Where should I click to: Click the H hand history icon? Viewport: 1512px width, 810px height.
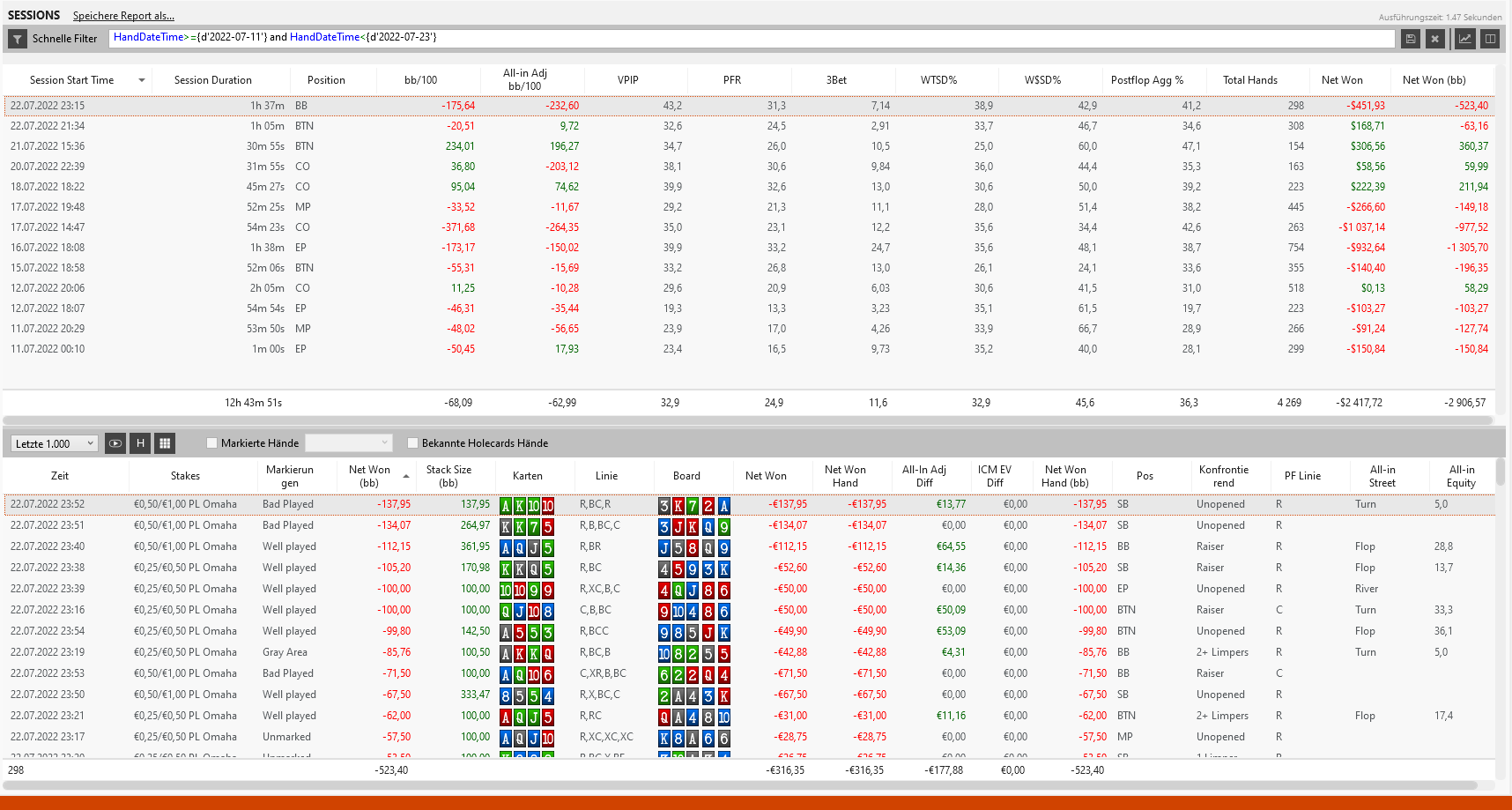click(x=140, y=443)
